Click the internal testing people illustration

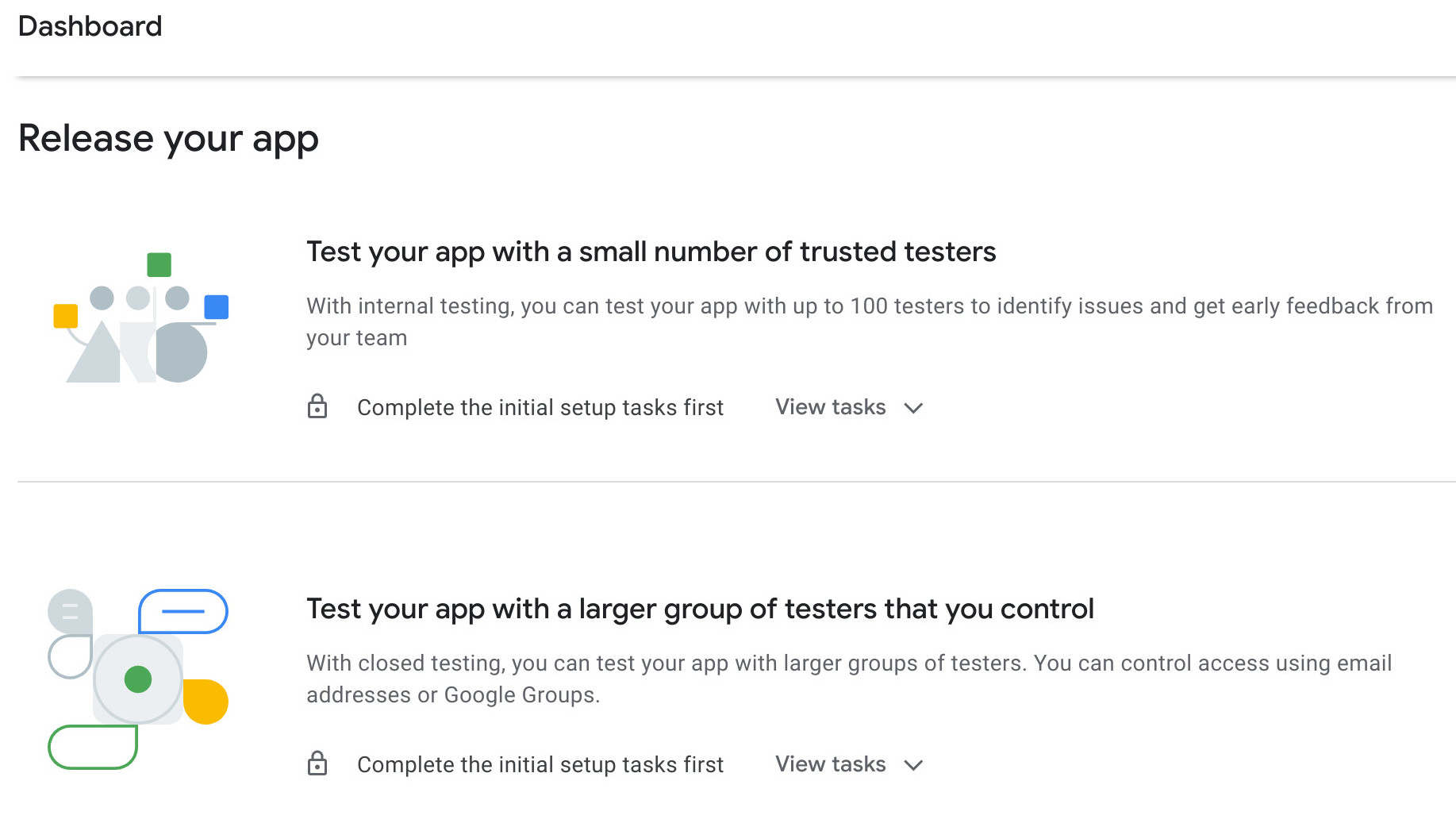pyautogui.click(x=141, y=317)
